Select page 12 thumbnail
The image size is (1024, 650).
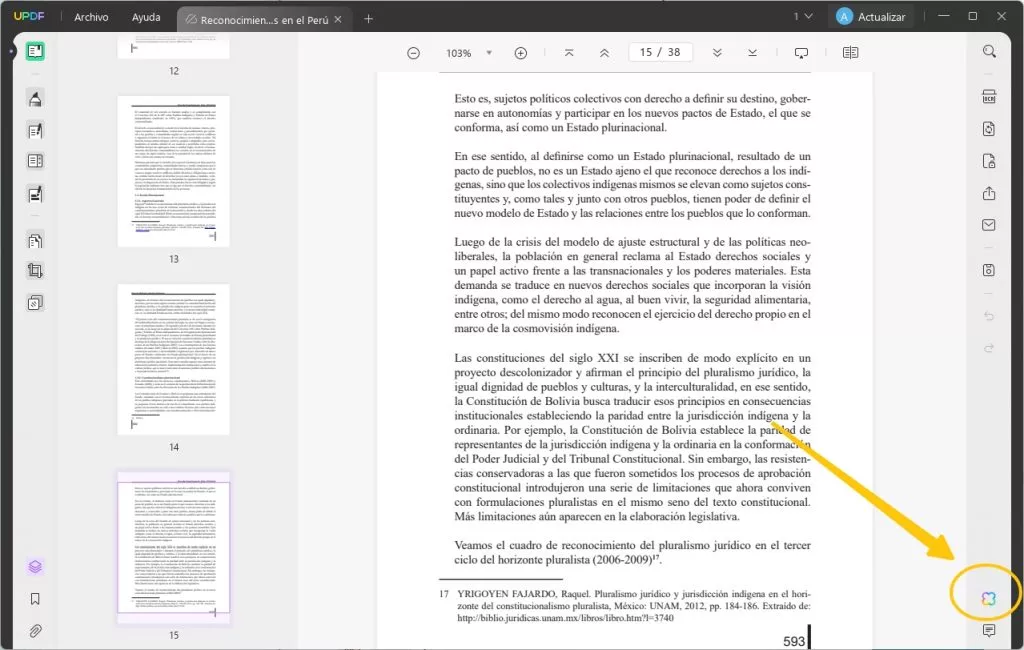tap(174, 48)
